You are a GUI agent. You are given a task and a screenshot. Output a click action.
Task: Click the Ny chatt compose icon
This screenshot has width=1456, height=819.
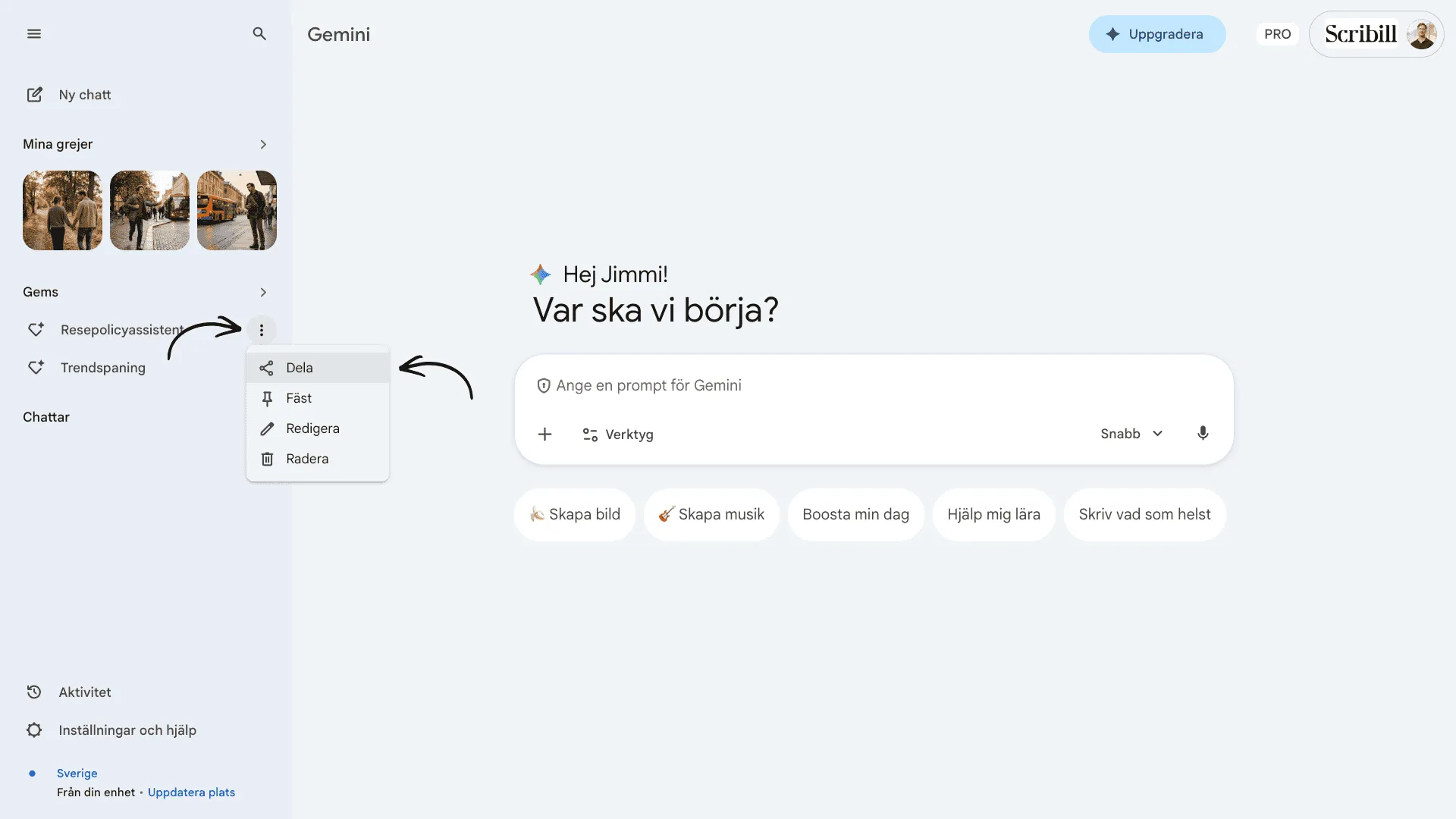click(34, 95)
